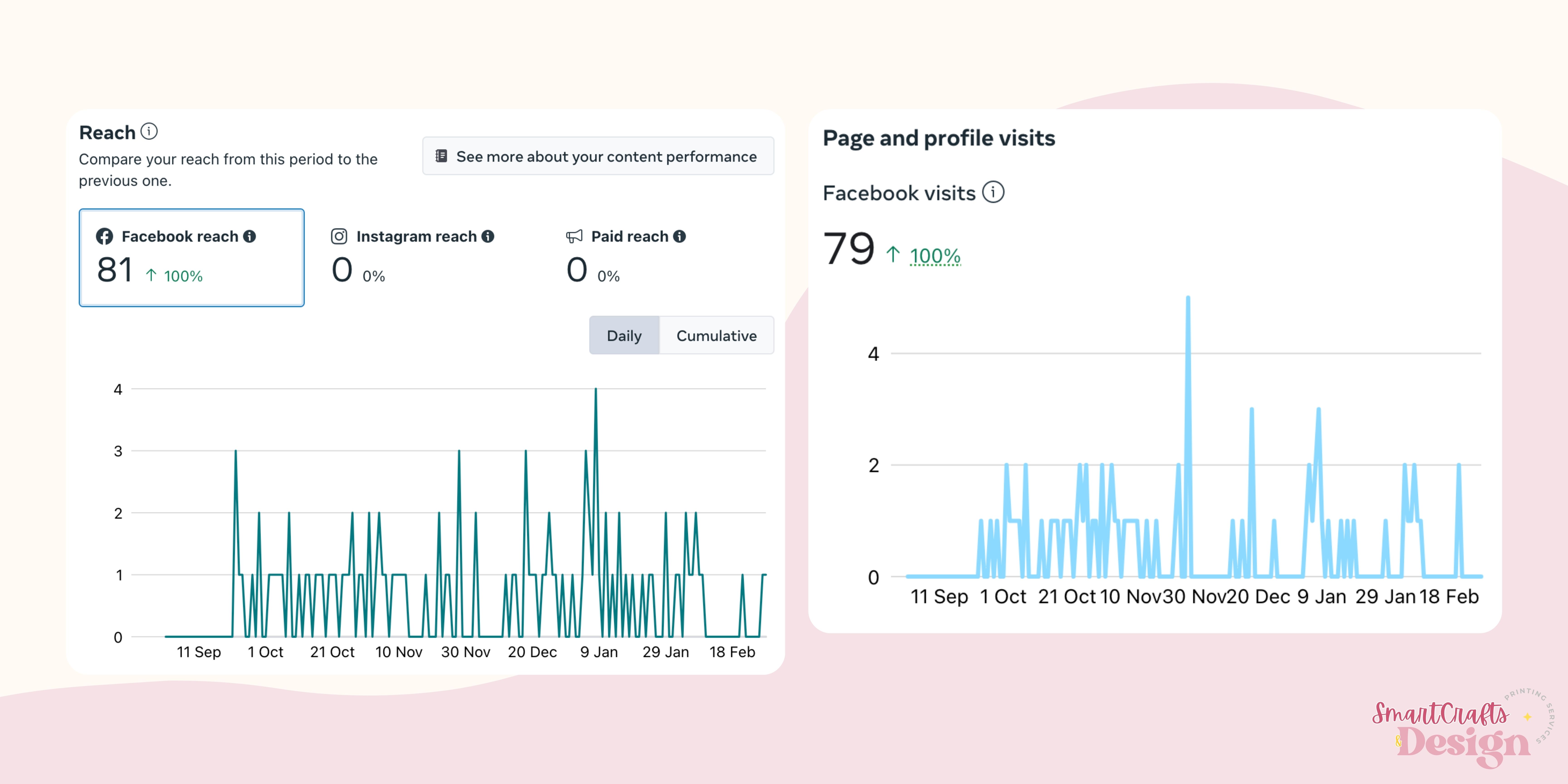
Task: Click the Facebook logo icon in reach card
Action: click(x=104, y=236)
